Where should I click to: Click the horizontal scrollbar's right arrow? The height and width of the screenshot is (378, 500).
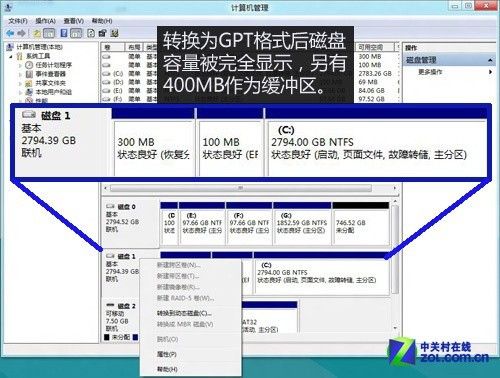click(395, 188)
